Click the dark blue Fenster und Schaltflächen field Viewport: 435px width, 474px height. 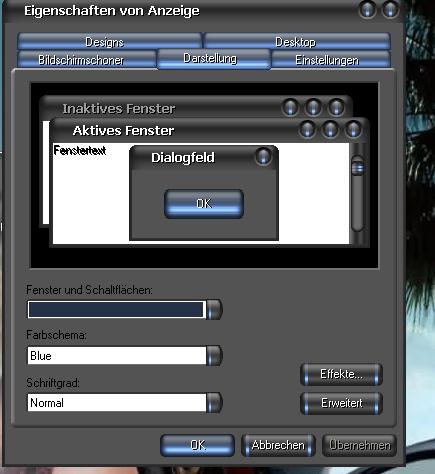(116, 310)
